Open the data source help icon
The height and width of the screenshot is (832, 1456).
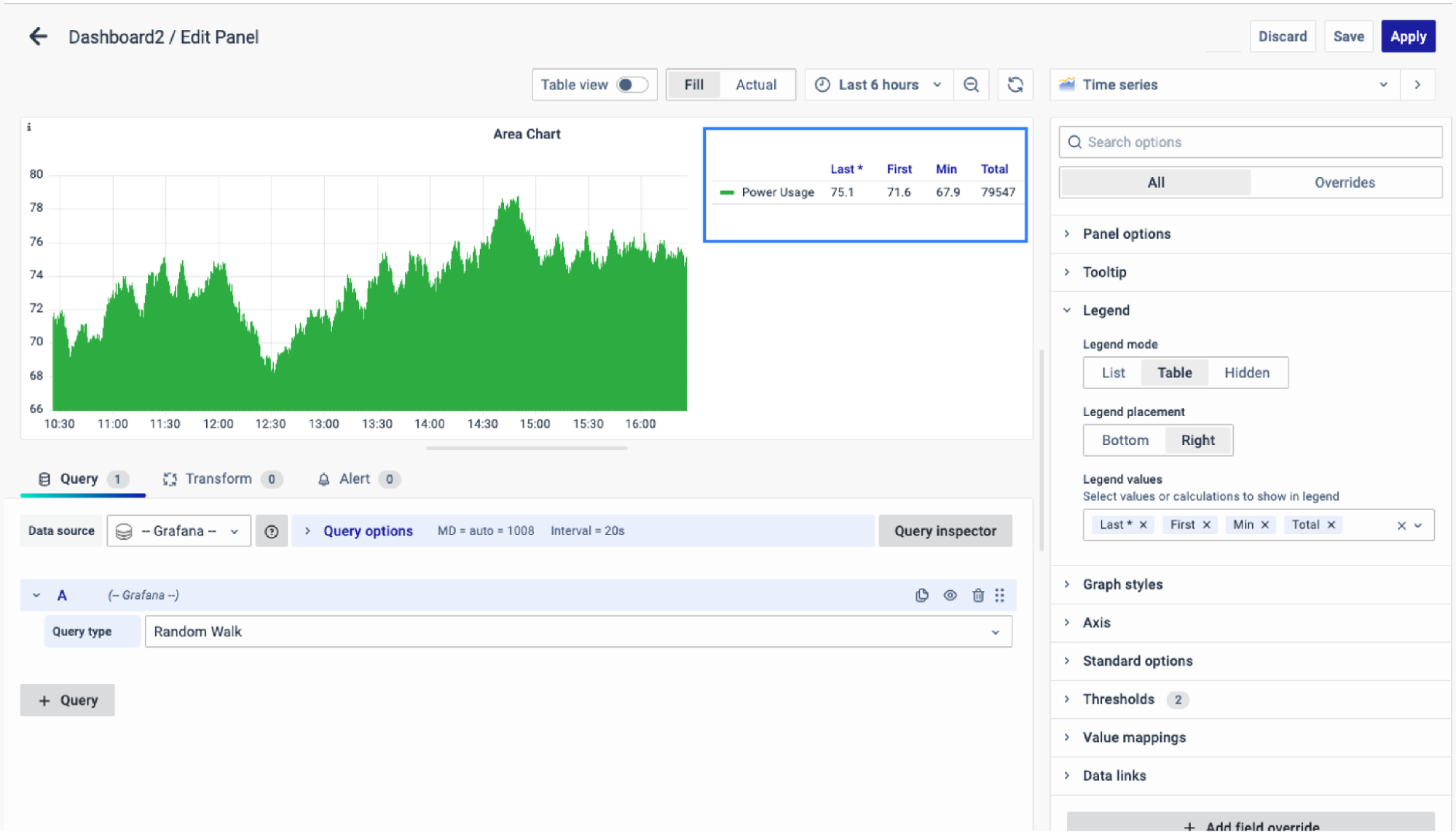pos(272,531)
